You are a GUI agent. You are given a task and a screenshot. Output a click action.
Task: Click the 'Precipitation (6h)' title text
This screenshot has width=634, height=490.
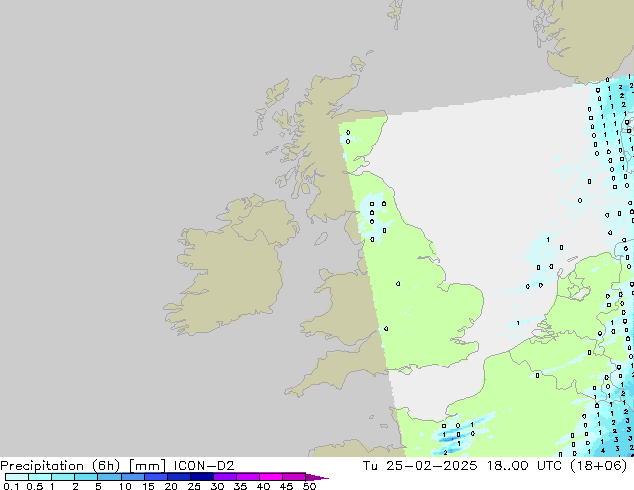click(60, 466)
